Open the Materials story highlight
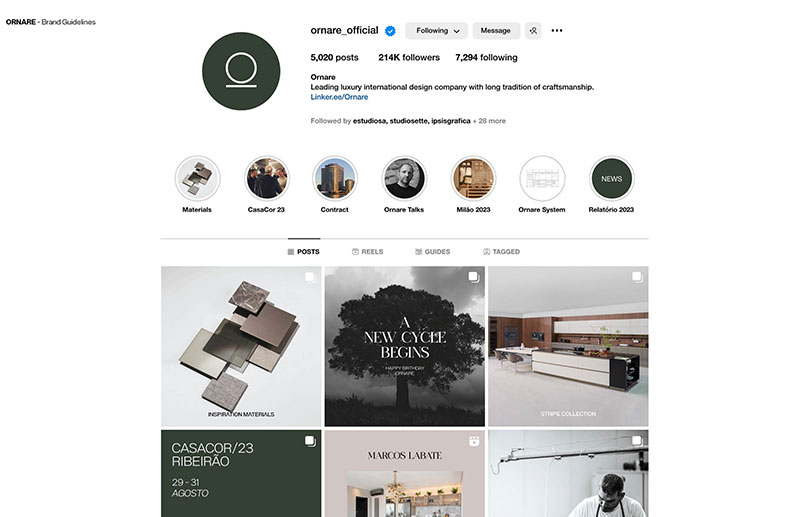Screen dimensions: 800x517 (197, 179)
